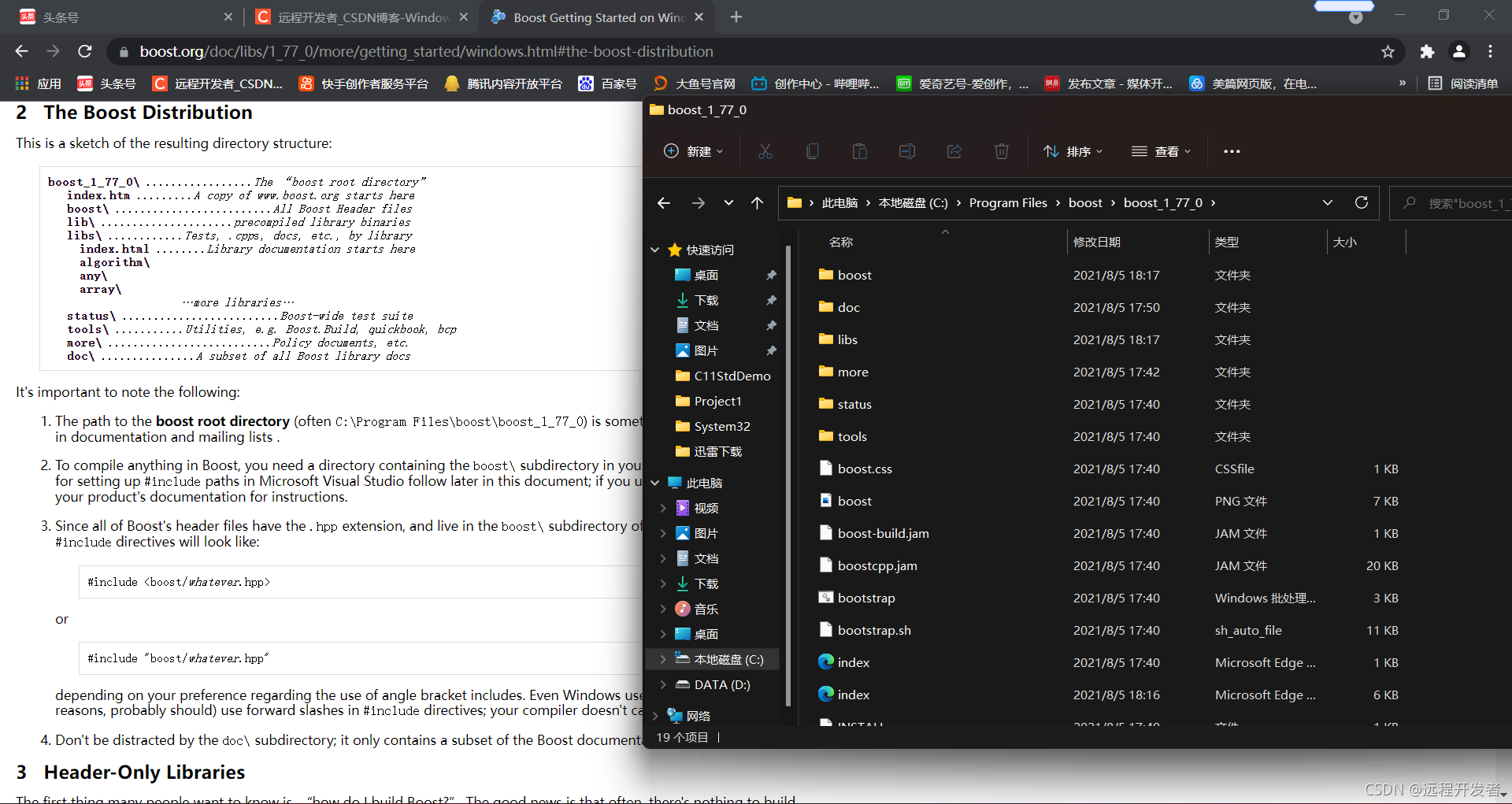Viewport: 1512px width, 804px height.
Task: Open the 阅读清单 reading list
Action: point(1463,83)
